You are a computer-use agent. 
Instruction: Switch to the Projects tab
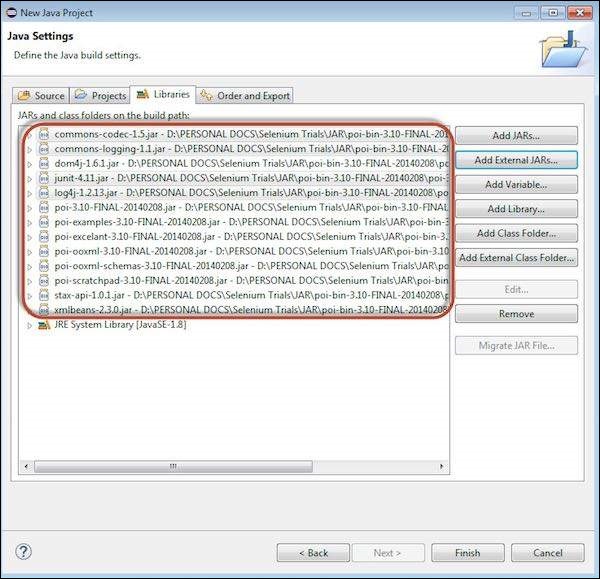(x=100, y=95)
